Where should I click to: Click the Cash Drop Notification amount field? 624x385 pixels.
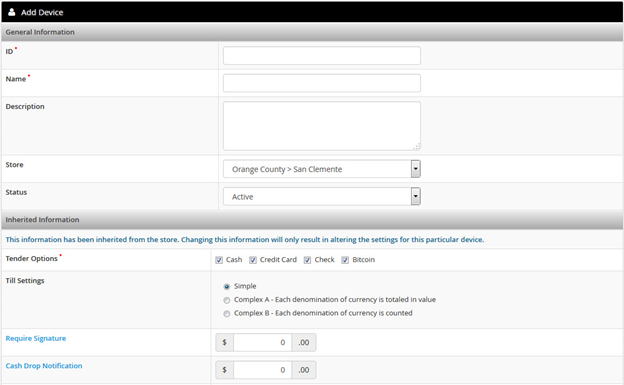point(263,370)
